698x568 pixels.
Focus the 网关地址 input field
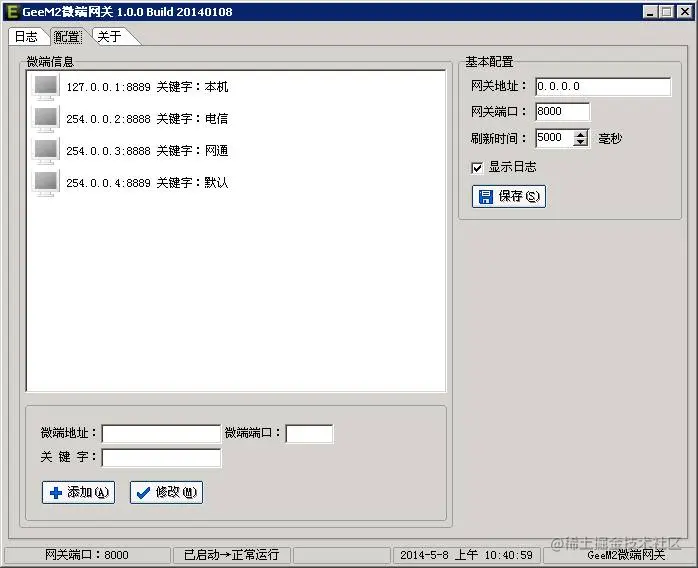coord(603,86)
